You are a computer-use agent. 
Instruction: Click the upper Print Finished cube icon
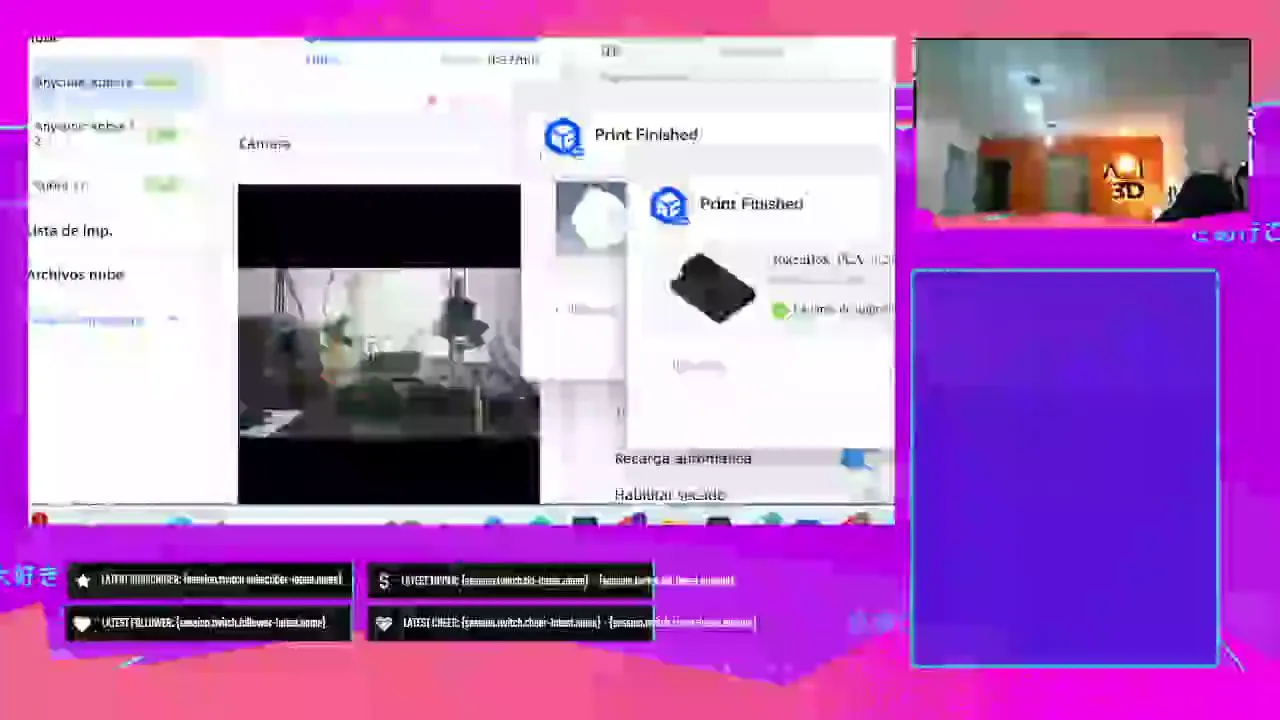(563, 137)
